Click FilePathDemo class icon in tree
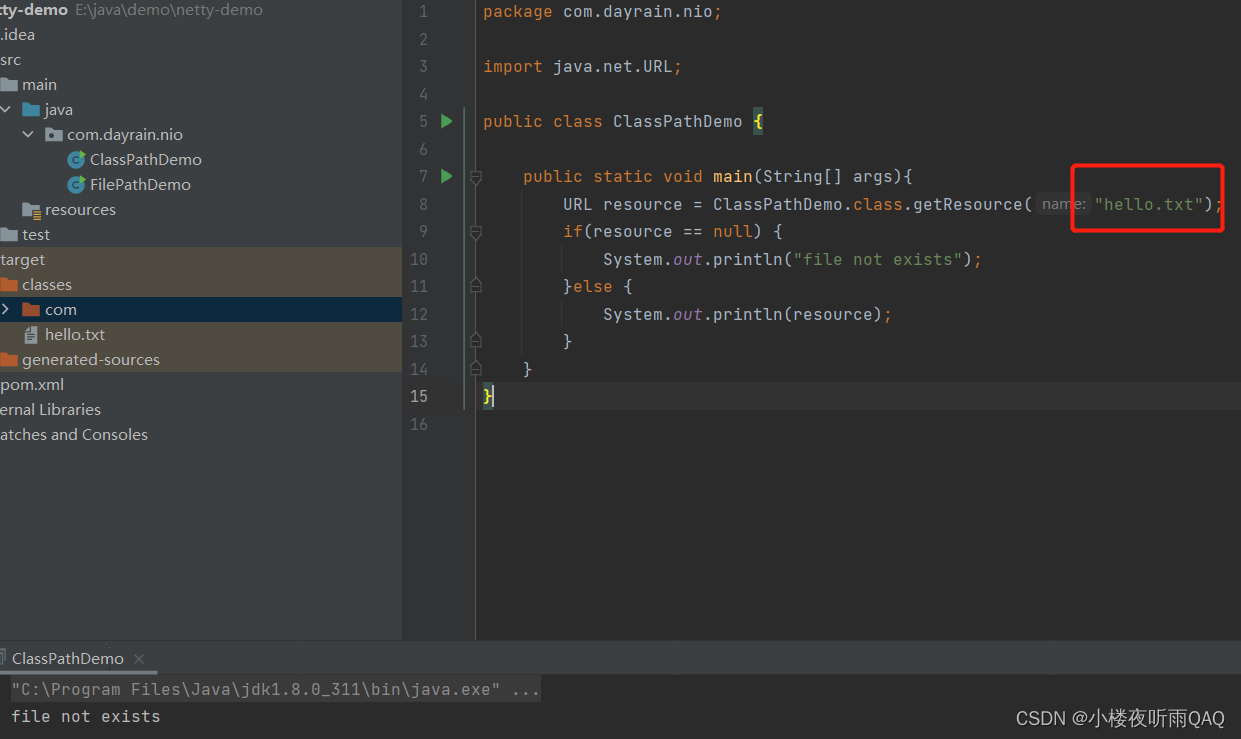The image size is (1241, 739). point(76,185)
